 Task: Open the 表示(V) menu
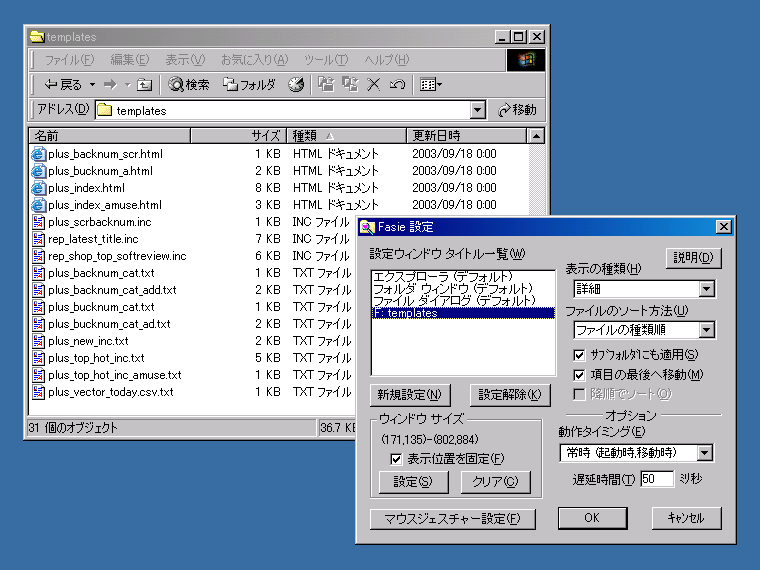pos(185,60)
